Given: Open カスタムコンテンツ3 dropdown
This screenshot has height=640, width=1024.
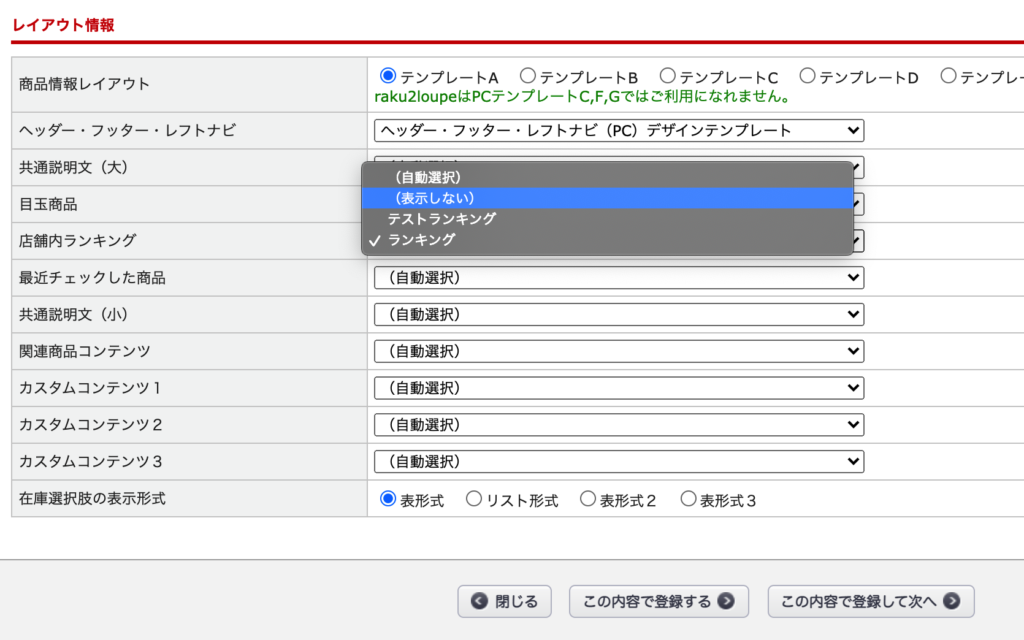Looking at the screenshot, I should (x=618, y=461).
